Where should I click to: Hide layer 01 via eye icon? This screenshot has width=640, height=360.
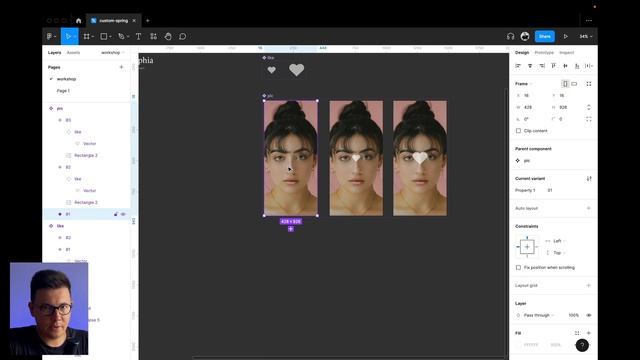123,214
